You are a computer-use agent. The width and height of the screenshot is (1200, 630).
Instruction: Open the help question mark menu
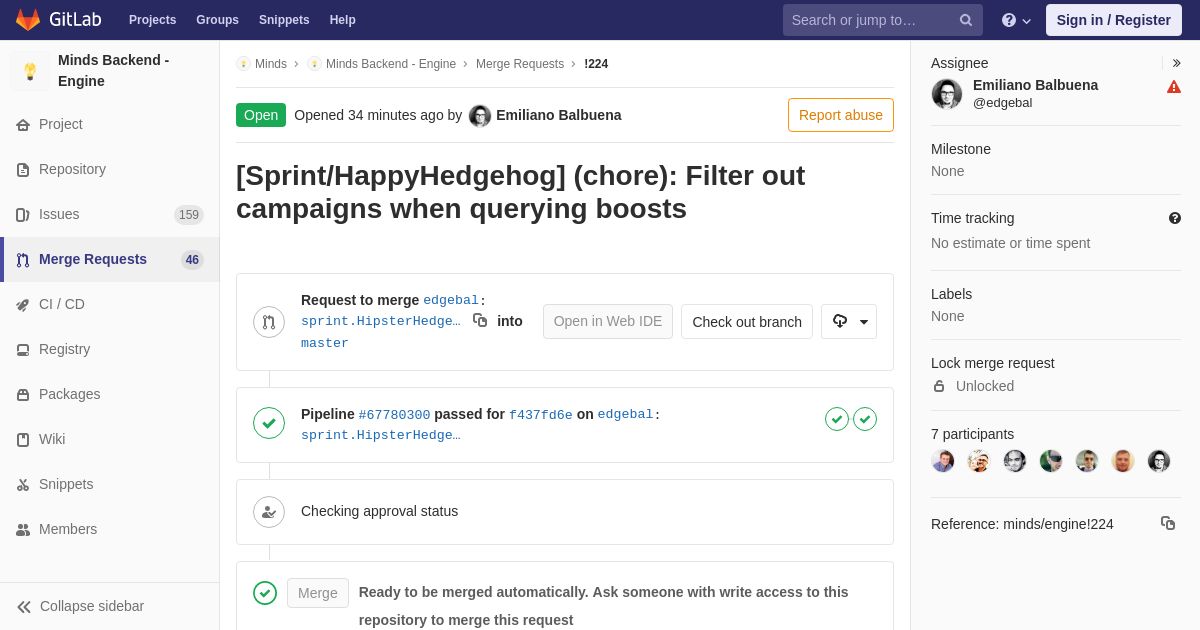click(x=1016, y=20)
